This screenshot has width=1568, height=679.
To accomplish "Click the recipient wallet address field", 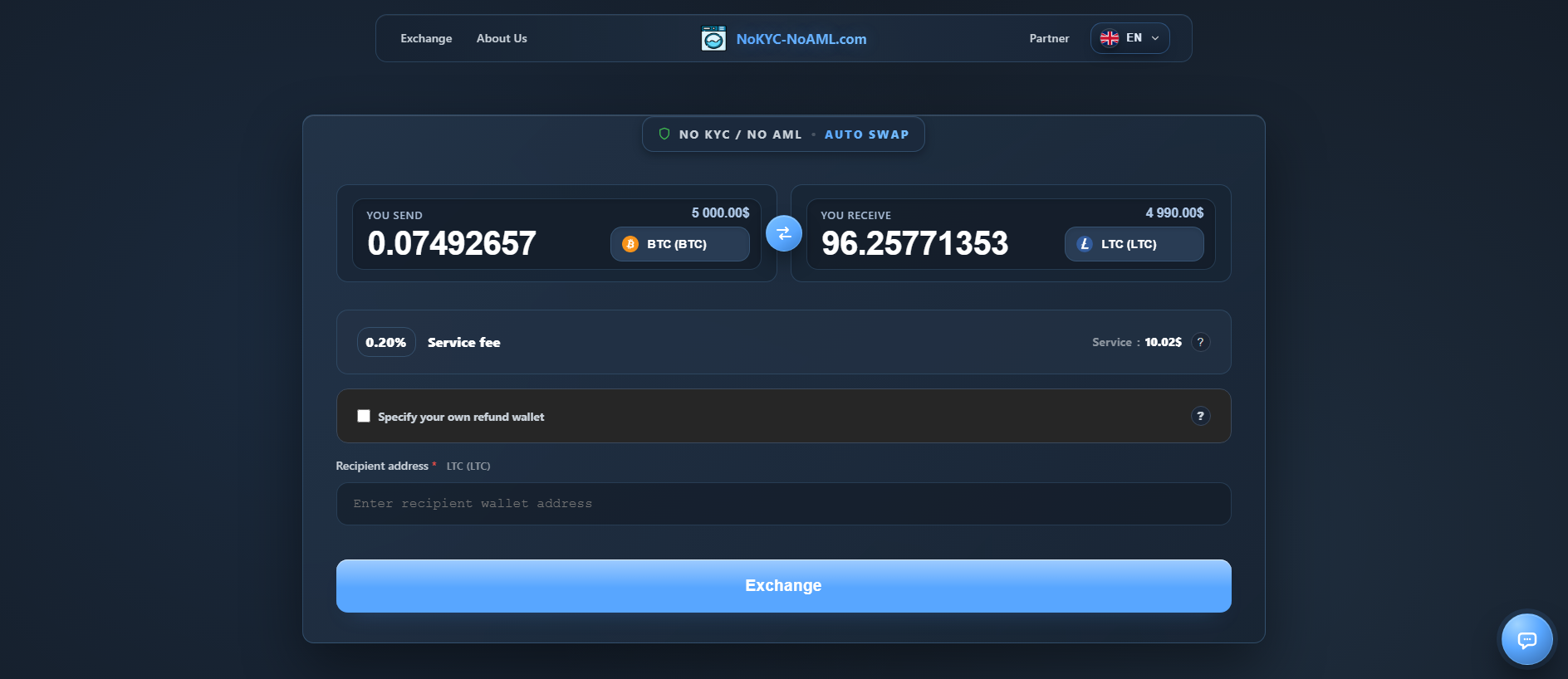I will [783, 504].
